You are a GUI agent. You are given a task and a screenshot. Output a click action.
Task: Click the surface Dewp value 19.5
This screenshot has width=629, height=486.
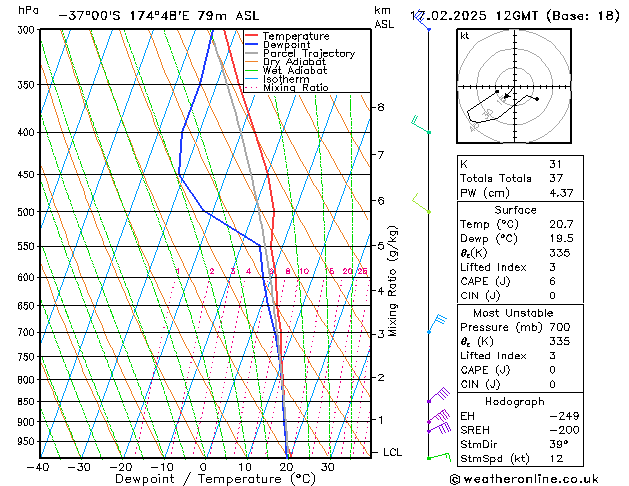[x=561, y=238]
